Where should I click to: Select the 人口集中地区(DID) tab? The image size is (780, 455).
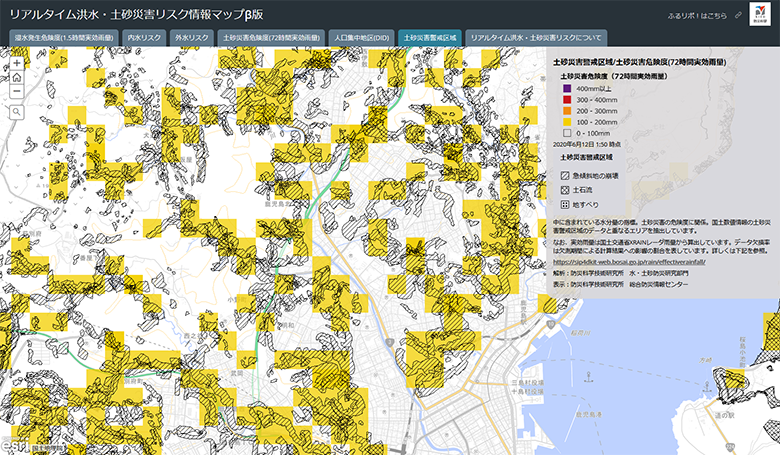(x=360, y=37)
